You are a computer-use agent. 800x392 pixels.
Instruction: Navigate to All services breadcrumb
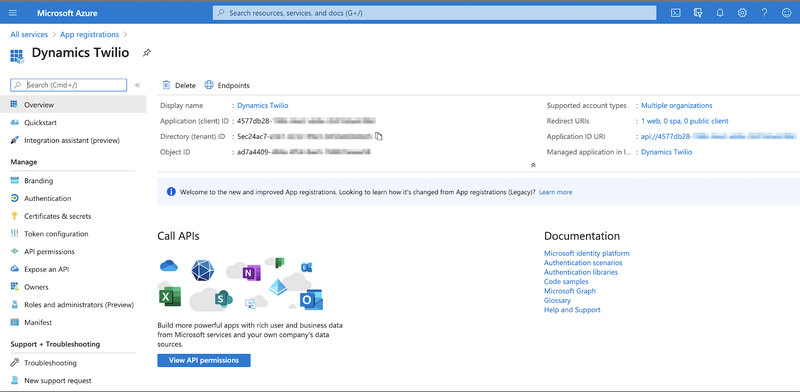29,34
